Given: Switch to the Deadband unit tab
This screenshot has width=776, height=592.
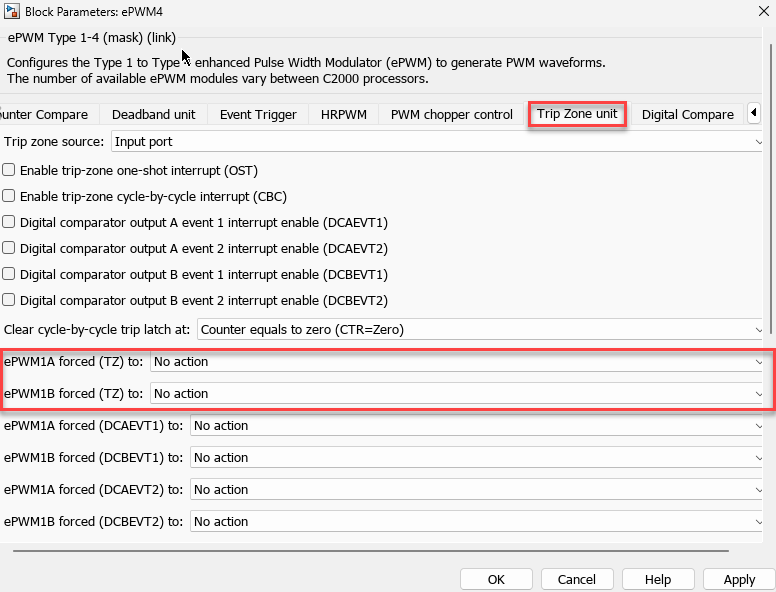Looking at the screenshot, I should pos(153,114).
